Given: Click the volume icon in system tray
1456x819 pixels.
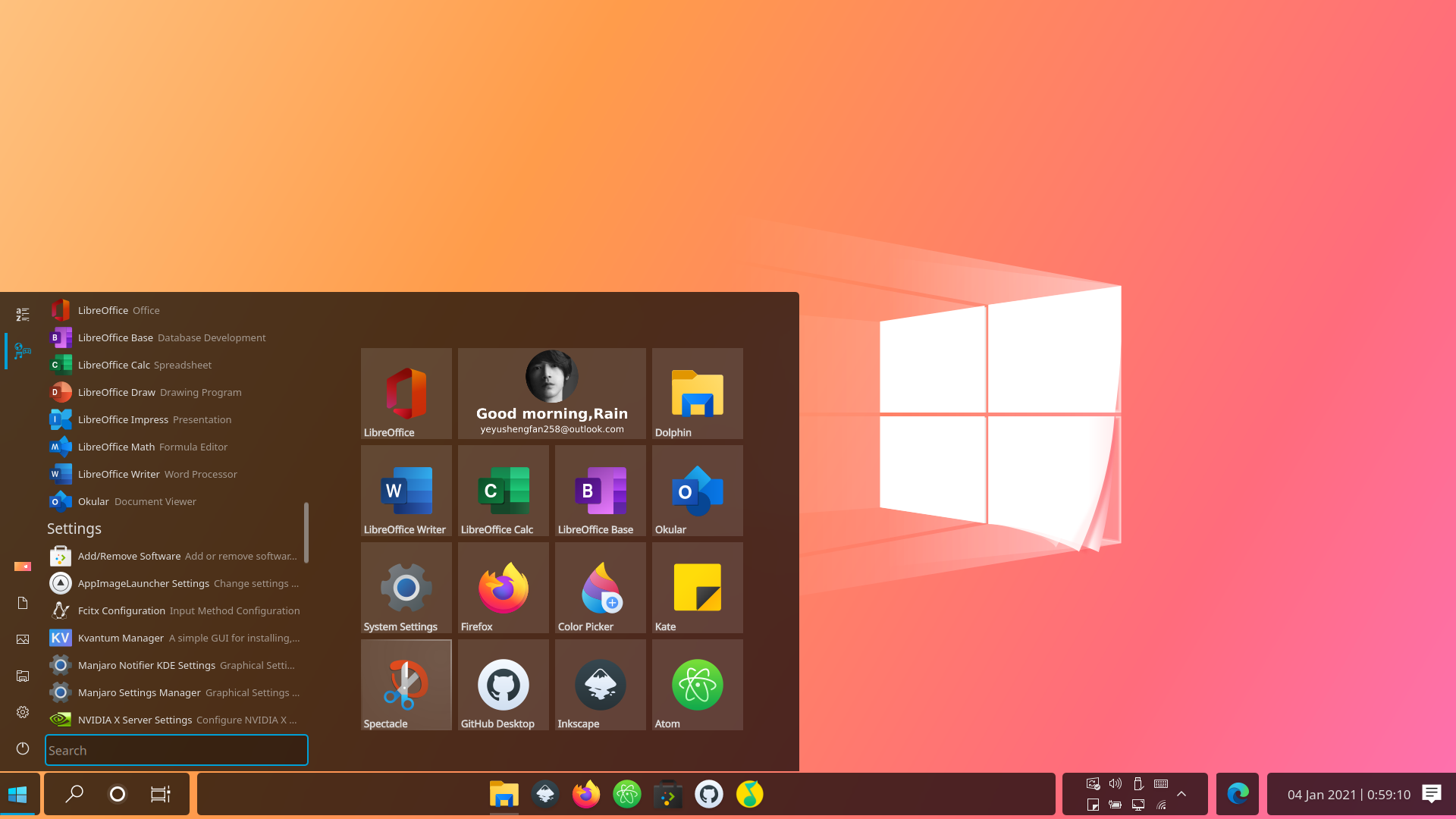Looking at the screenshot, I should point(1116,783).
